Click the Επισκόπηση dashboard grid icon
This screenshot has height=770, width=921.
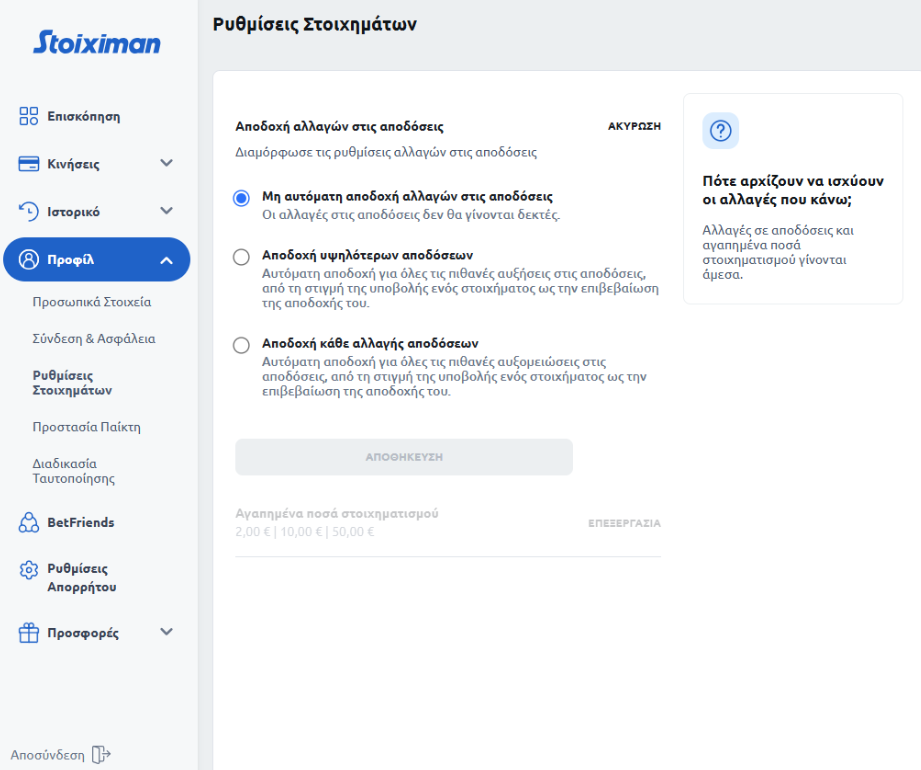coord(29,116)
